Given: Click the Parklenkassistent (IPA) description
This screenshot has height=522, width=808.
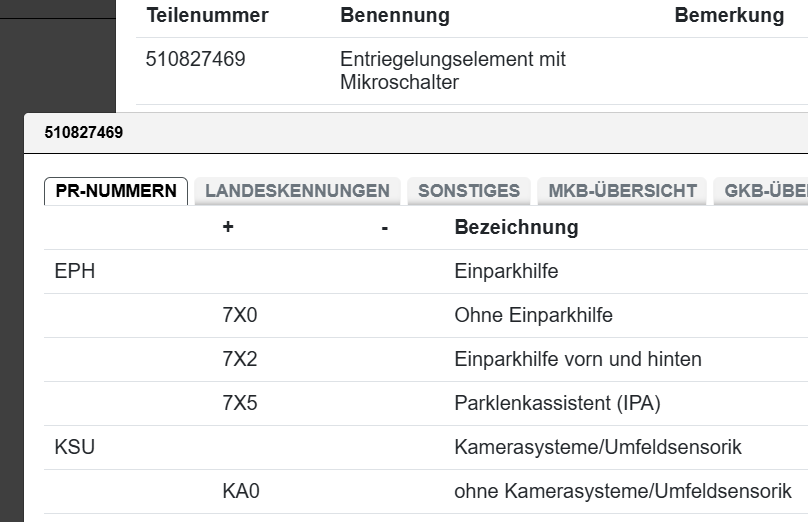Looking at the screenshot, I should pos(557,403).
